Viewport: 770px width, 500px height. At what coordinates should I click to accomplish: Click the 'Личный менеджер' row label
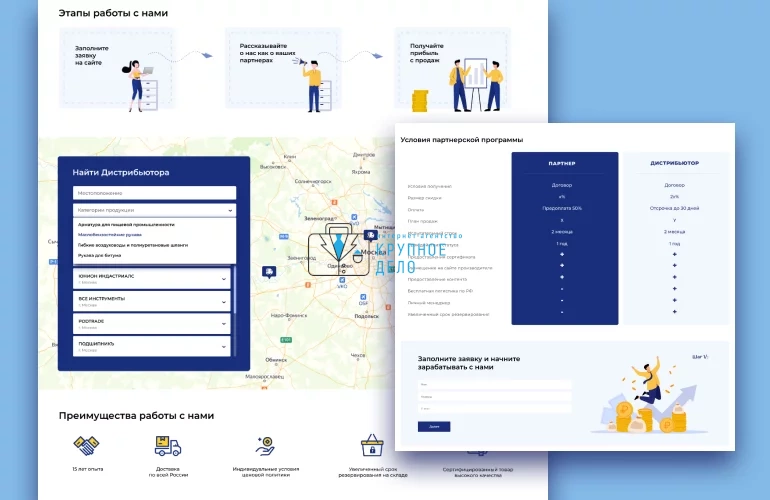pos(429,303)
